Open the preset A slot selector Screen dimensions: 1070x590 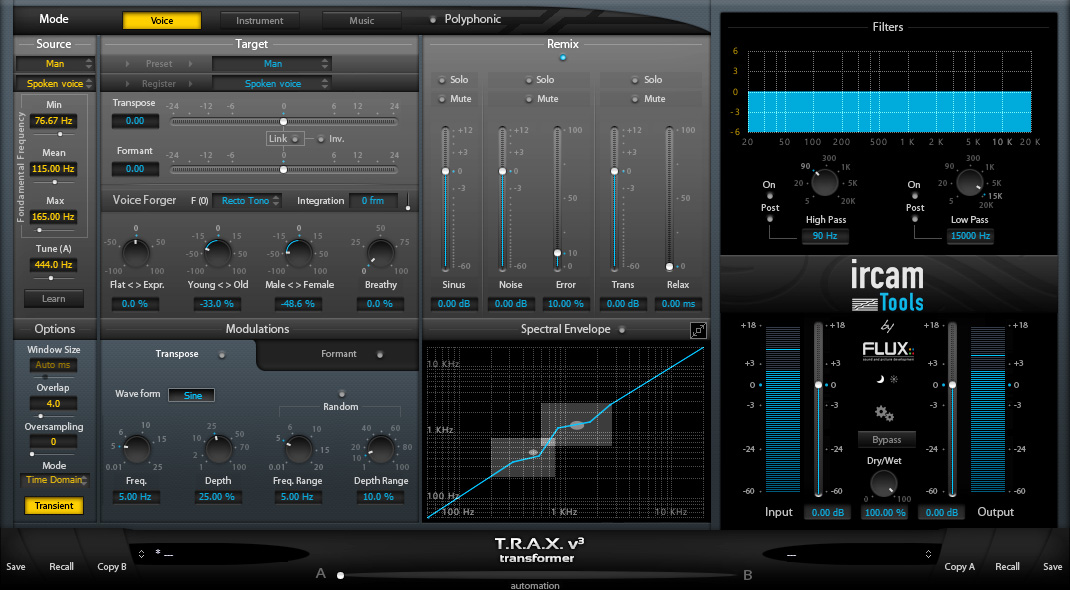[141, 554]
